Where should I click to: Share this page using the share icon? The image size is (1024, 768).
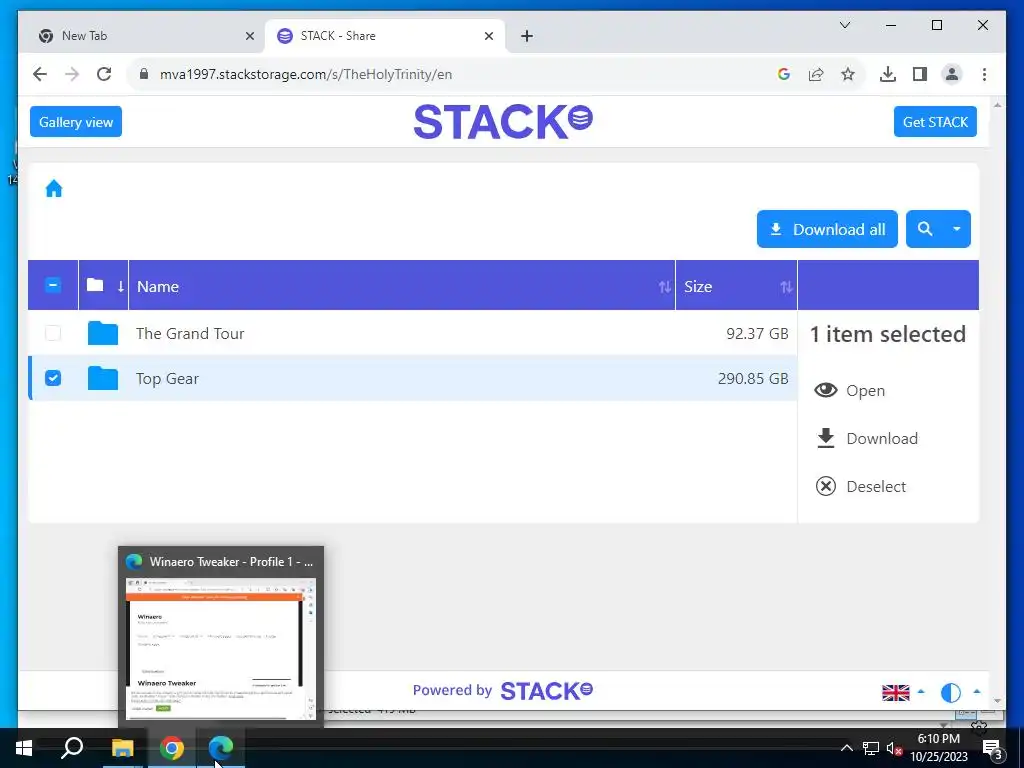(816, 74)
